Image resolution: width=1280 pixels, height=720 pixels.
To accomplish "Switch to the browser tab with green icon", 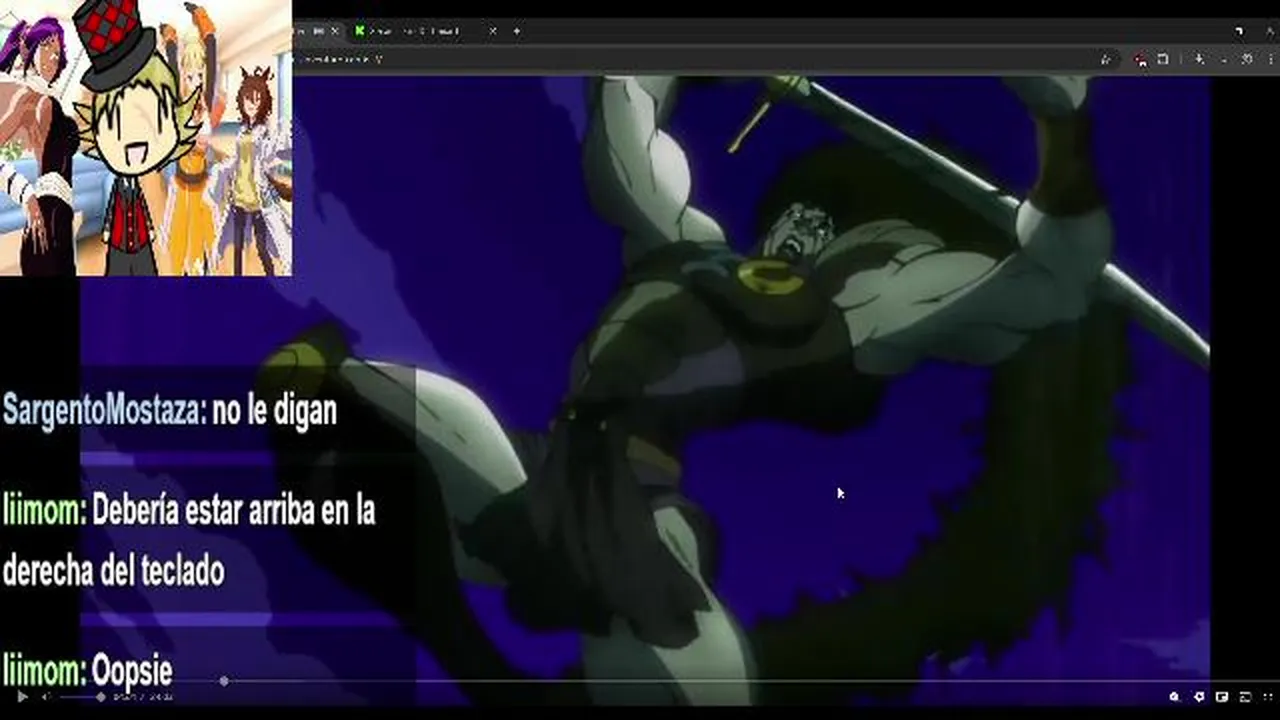I will pyautogui.click(x=425, y=31).
